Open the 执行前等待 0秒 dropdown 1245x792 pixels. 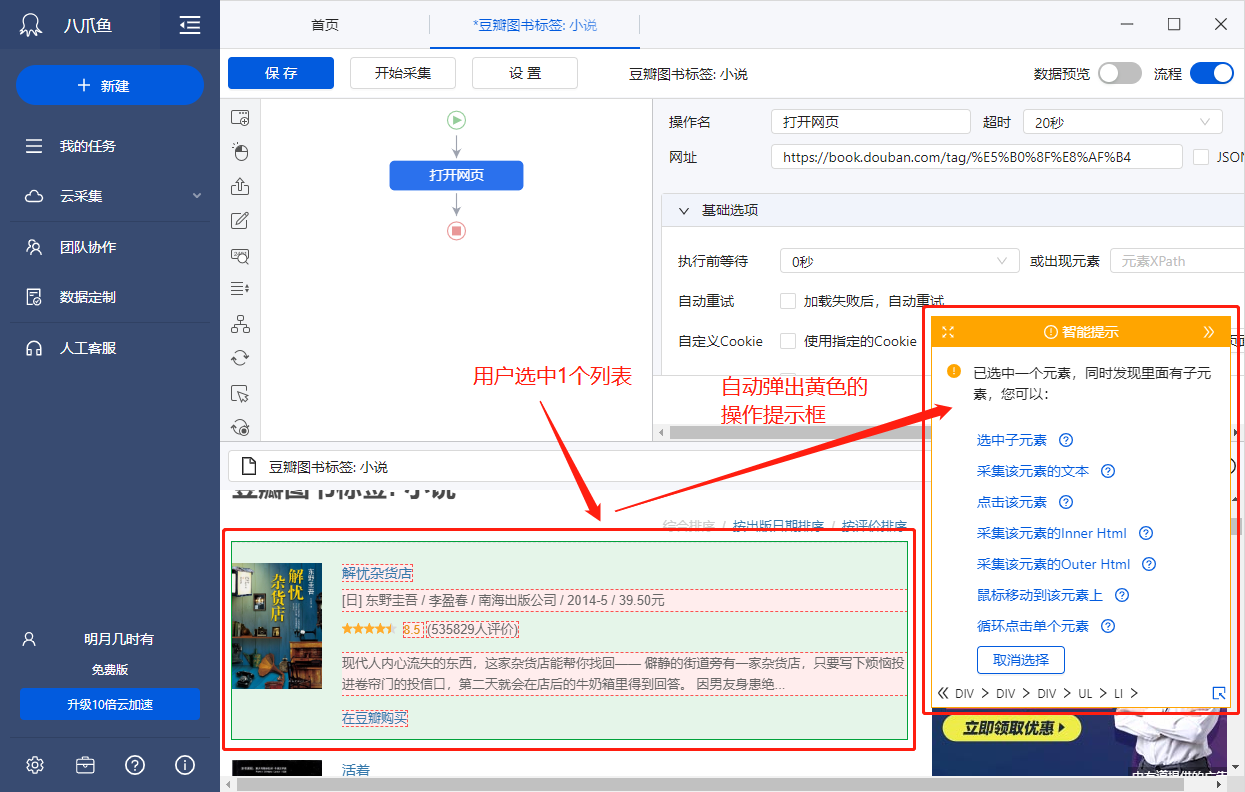(x=899, y=261)
